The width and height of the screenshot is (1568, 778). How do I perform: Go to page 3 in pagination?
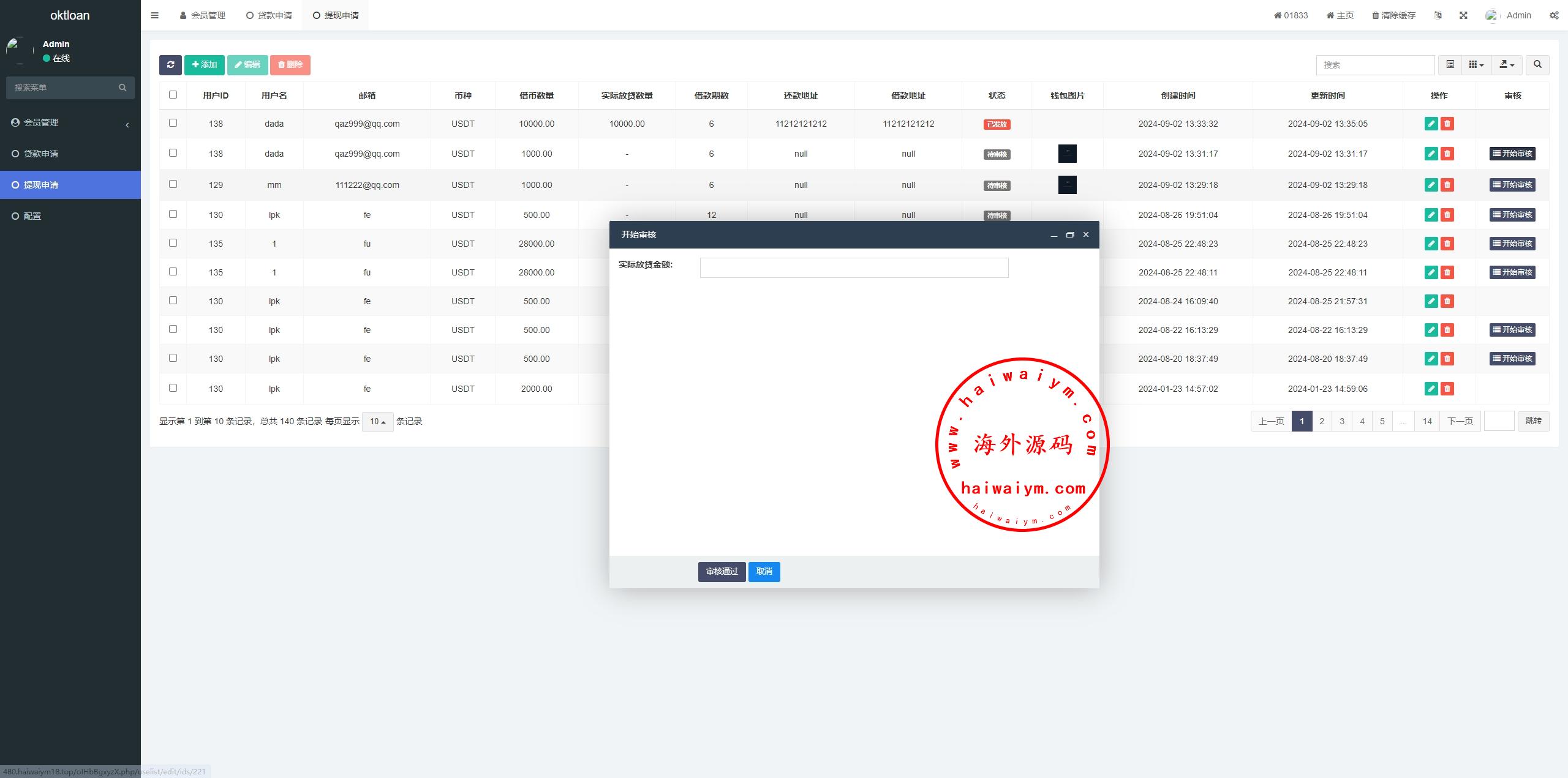[x=1342, y=421]
